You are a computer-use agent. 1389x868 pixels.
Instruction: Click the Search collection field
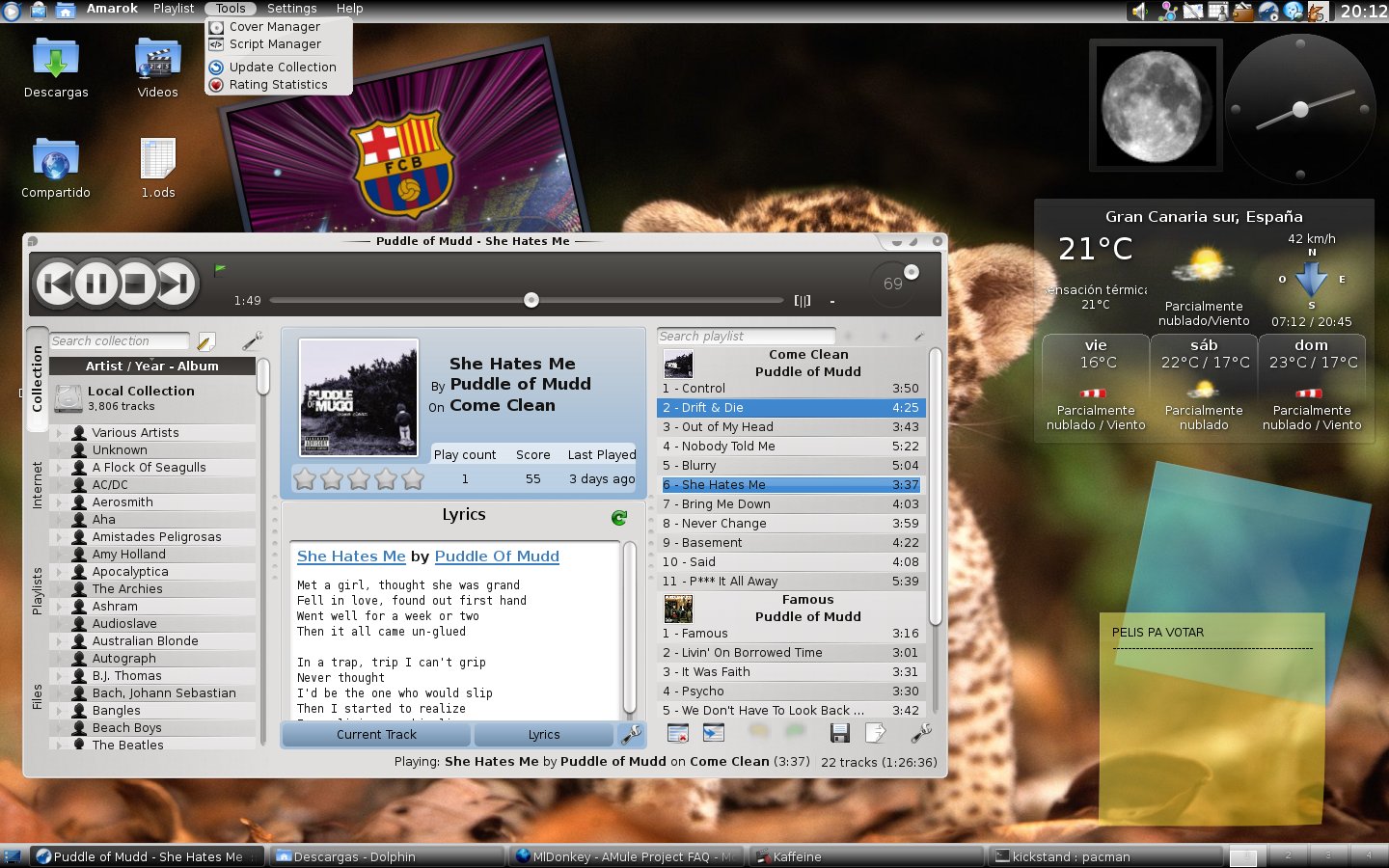coord(119,341)
